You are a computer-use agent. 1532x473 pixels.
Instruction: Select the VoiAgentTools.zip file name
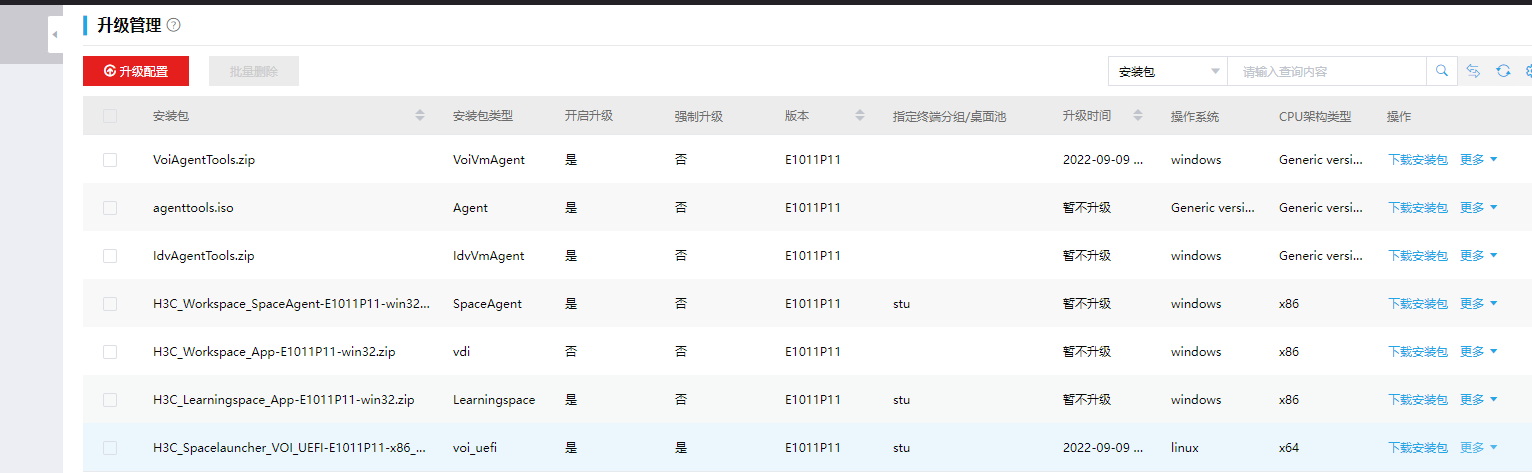pos(204,160)
